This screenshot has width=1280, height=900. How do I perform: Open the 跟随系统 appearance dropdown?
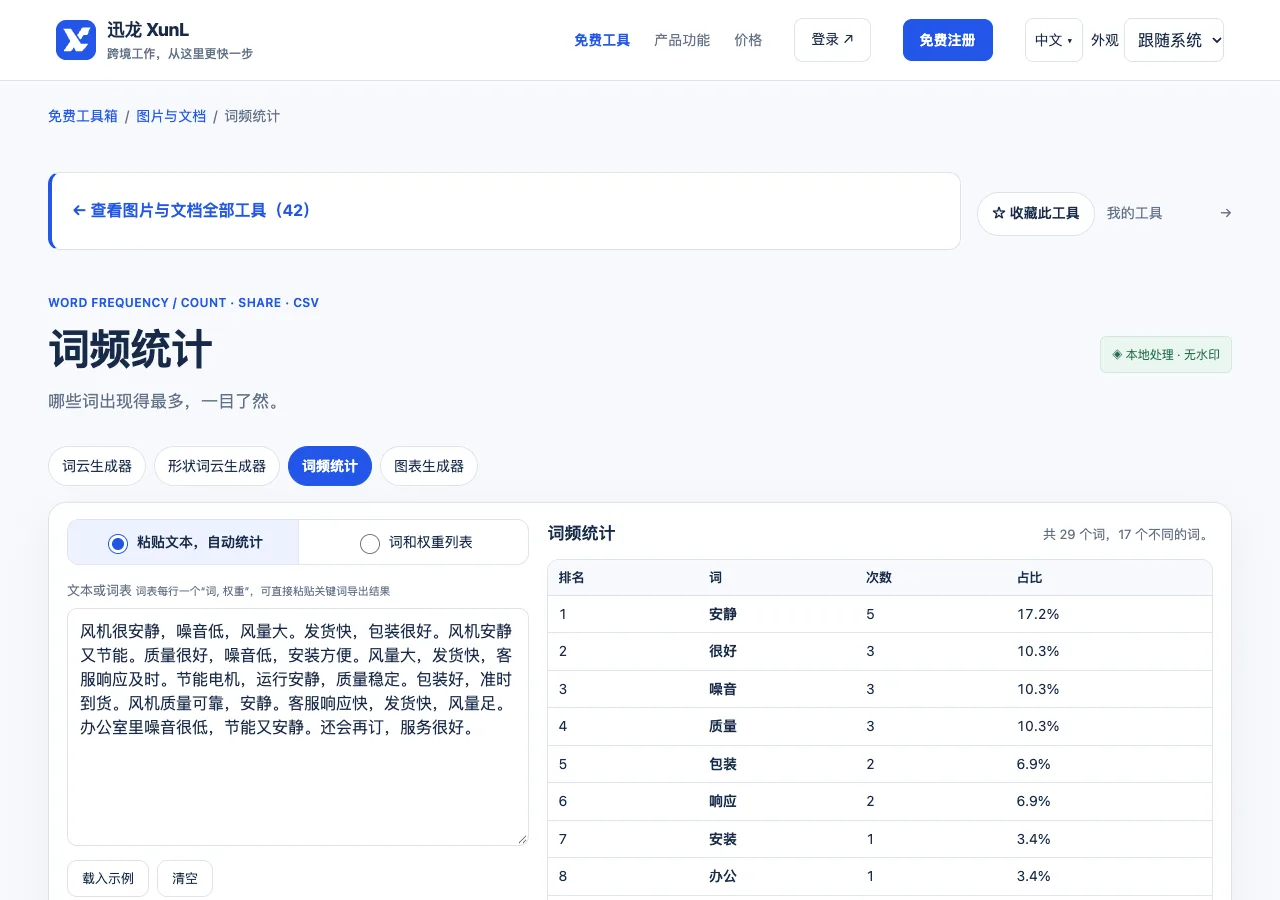tap(1174, 40)
